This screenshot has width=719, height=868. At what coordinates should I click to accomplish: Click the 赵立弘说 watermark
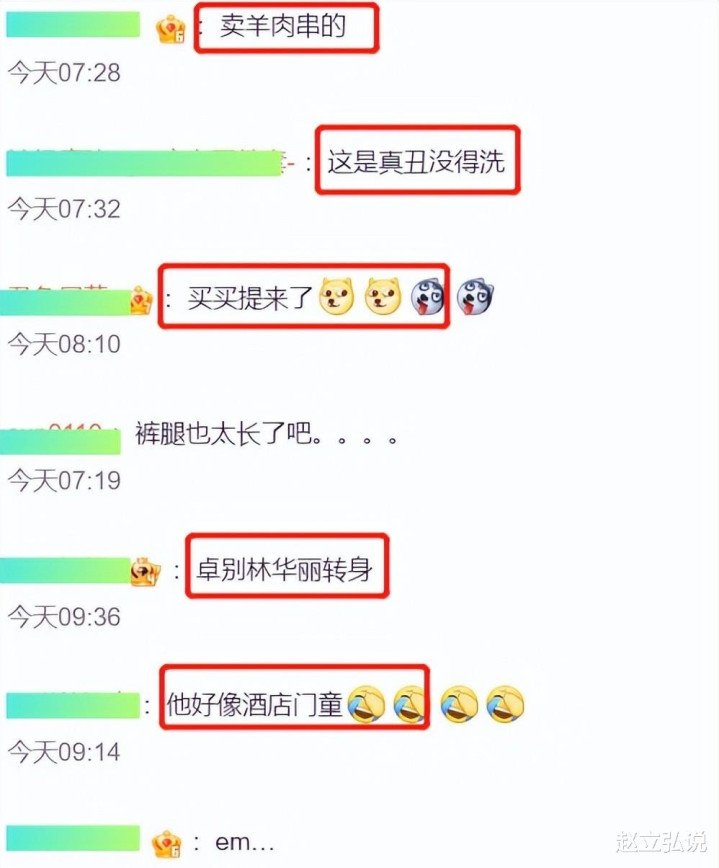660,841
